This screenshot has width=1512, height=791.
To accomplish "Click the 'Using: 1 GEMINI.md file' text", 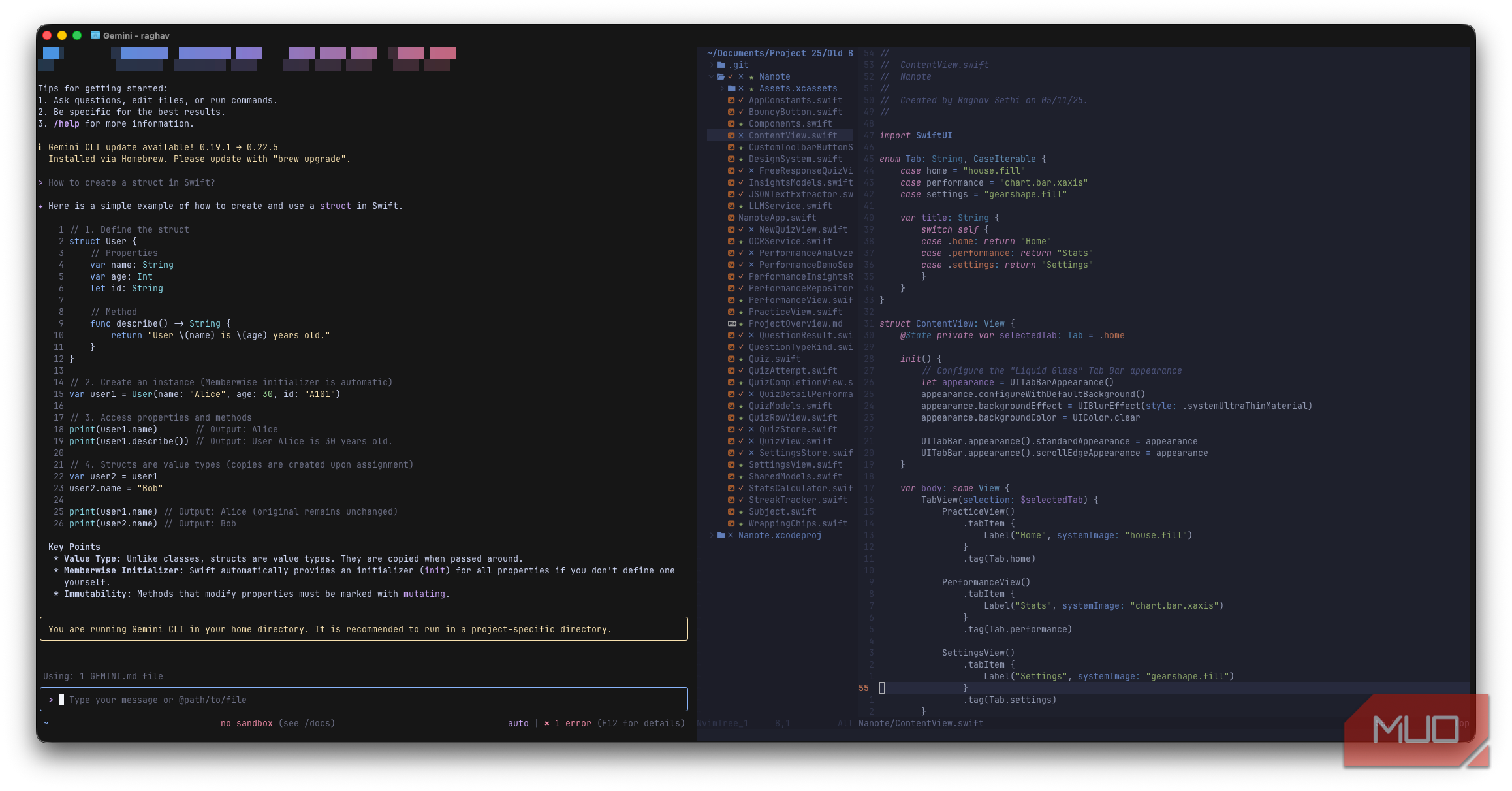I will (103, 677).
